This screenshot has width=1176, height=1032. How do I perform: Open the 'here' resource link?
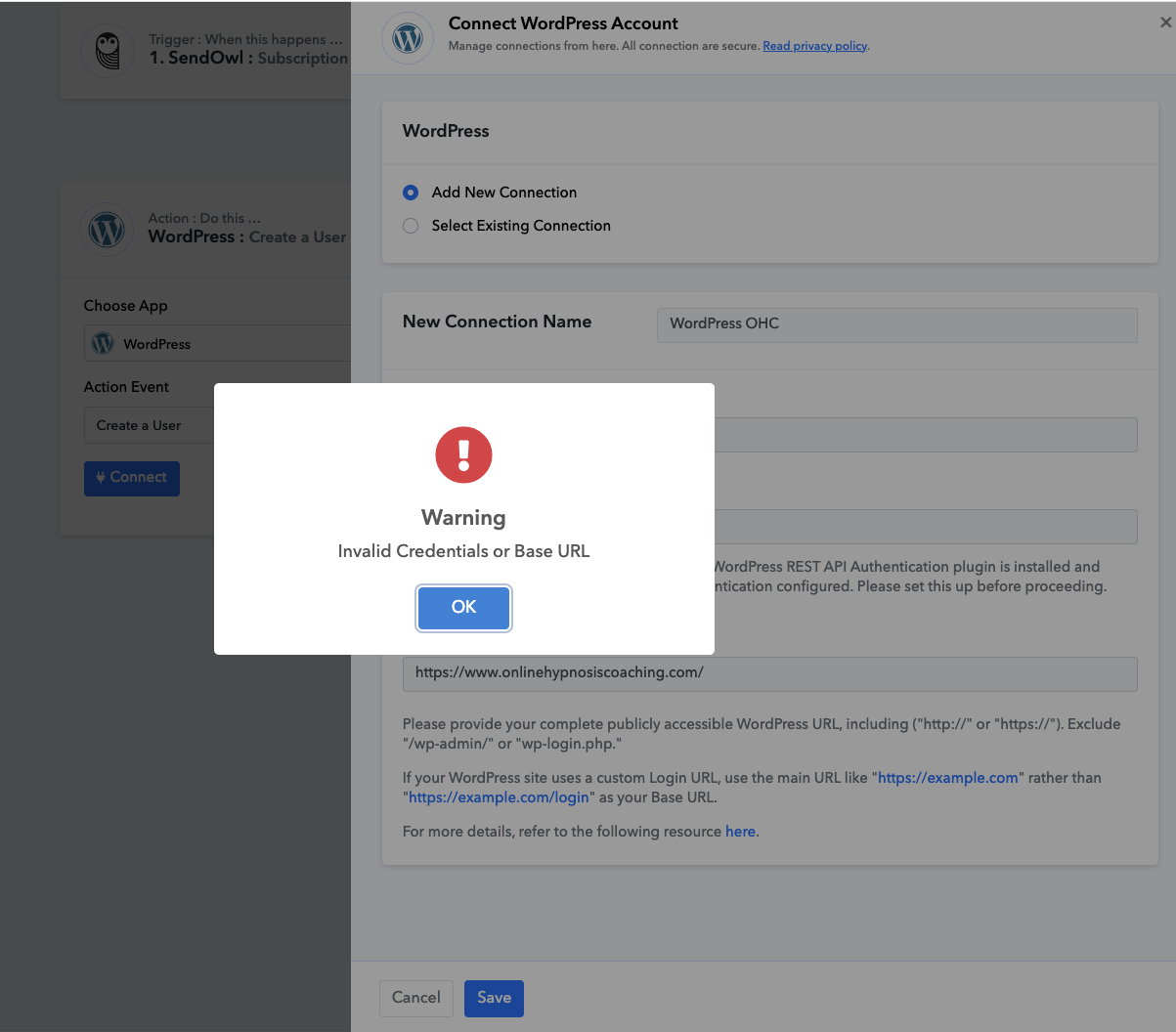(740, 832)
